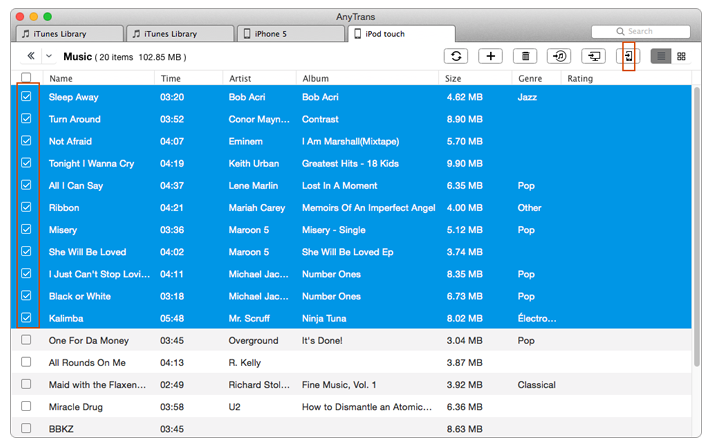Sort by the Time column header
Screen dimensions: 712x446
171,79
